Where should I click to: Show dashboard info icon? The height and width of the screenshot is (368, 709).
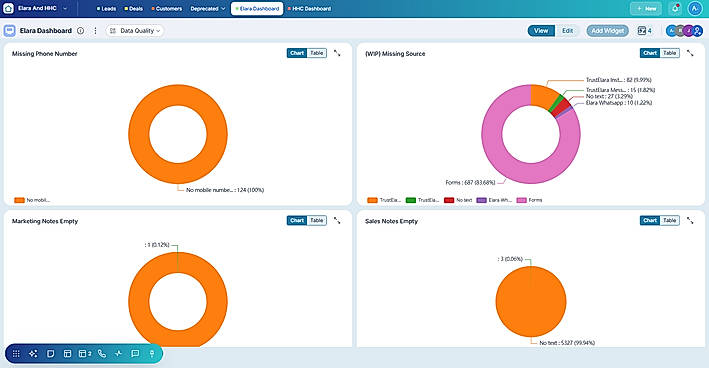click(x=80, y=31)
